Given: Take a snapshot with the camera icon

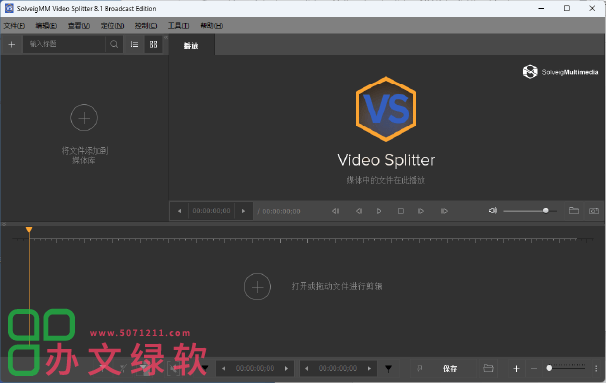Looking at the screenshot, I should [594, 211].
